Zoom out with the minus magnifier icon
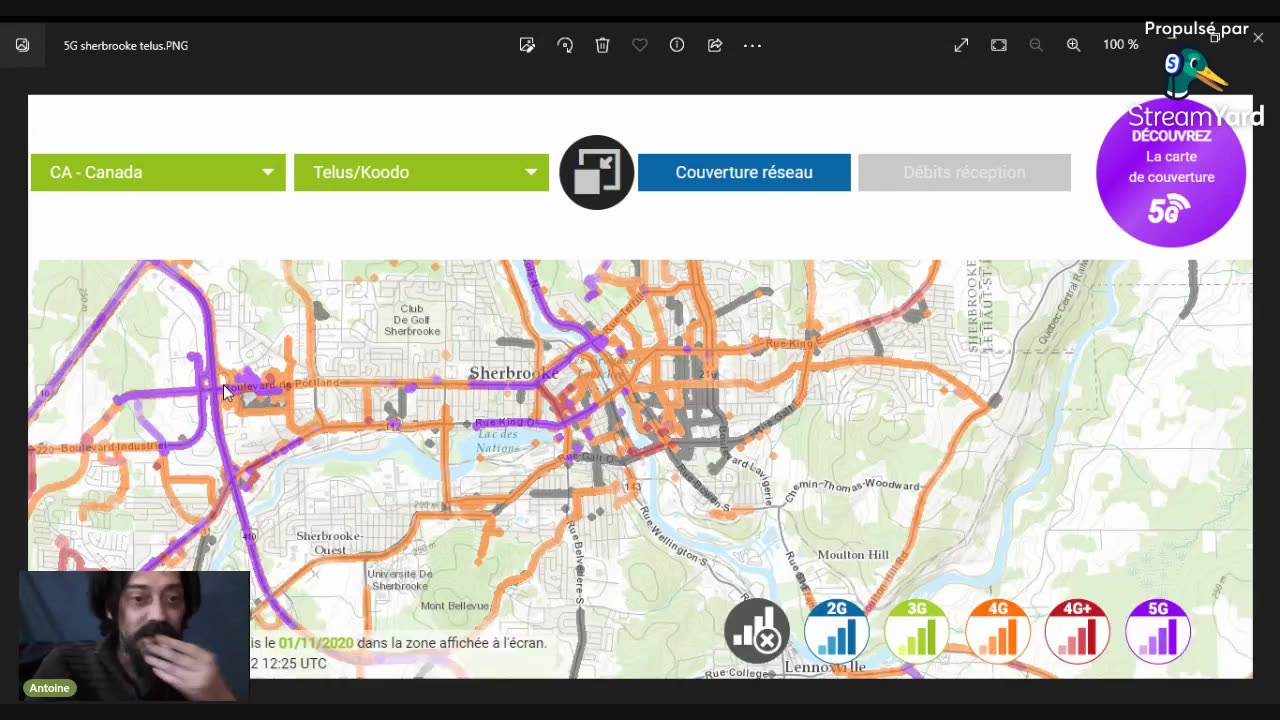 pos(1036,45)
